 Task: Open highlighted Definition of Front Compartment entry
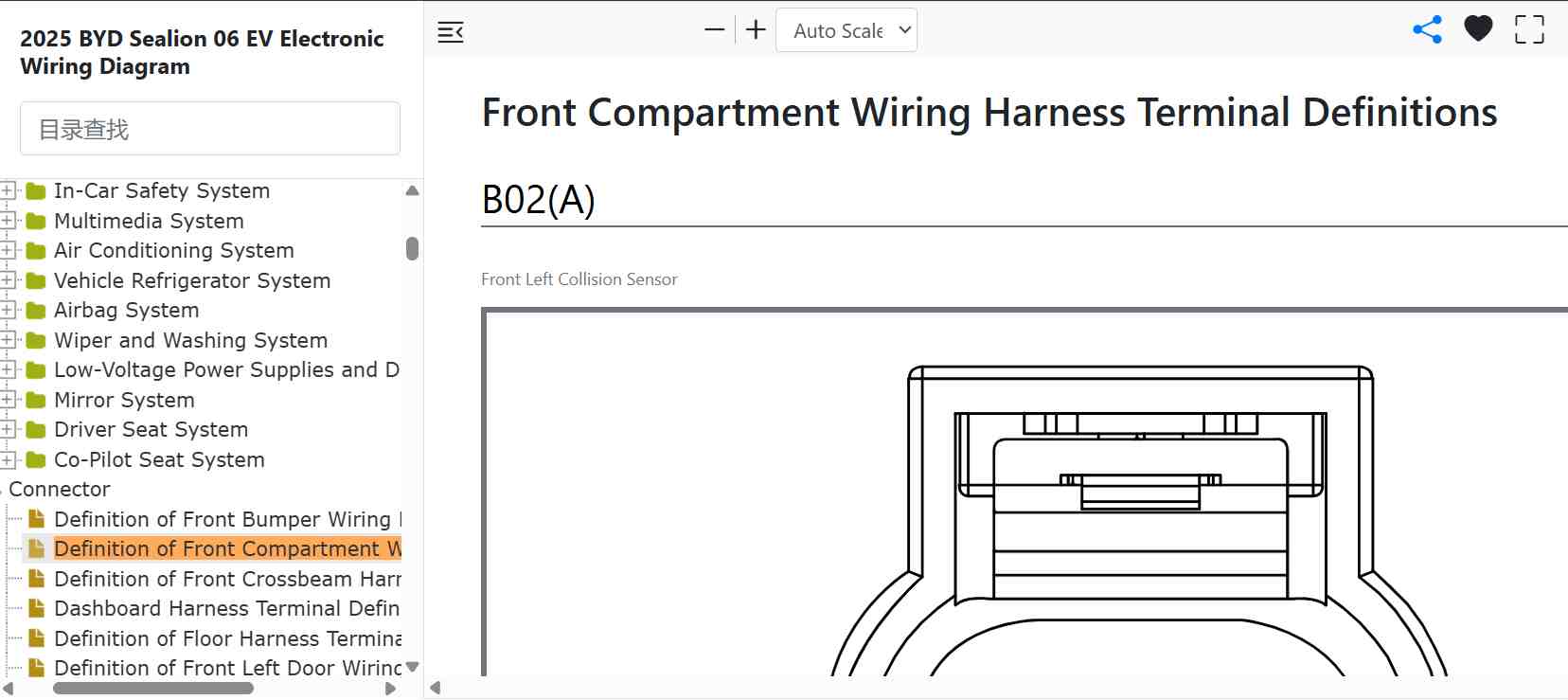[227, 549]
